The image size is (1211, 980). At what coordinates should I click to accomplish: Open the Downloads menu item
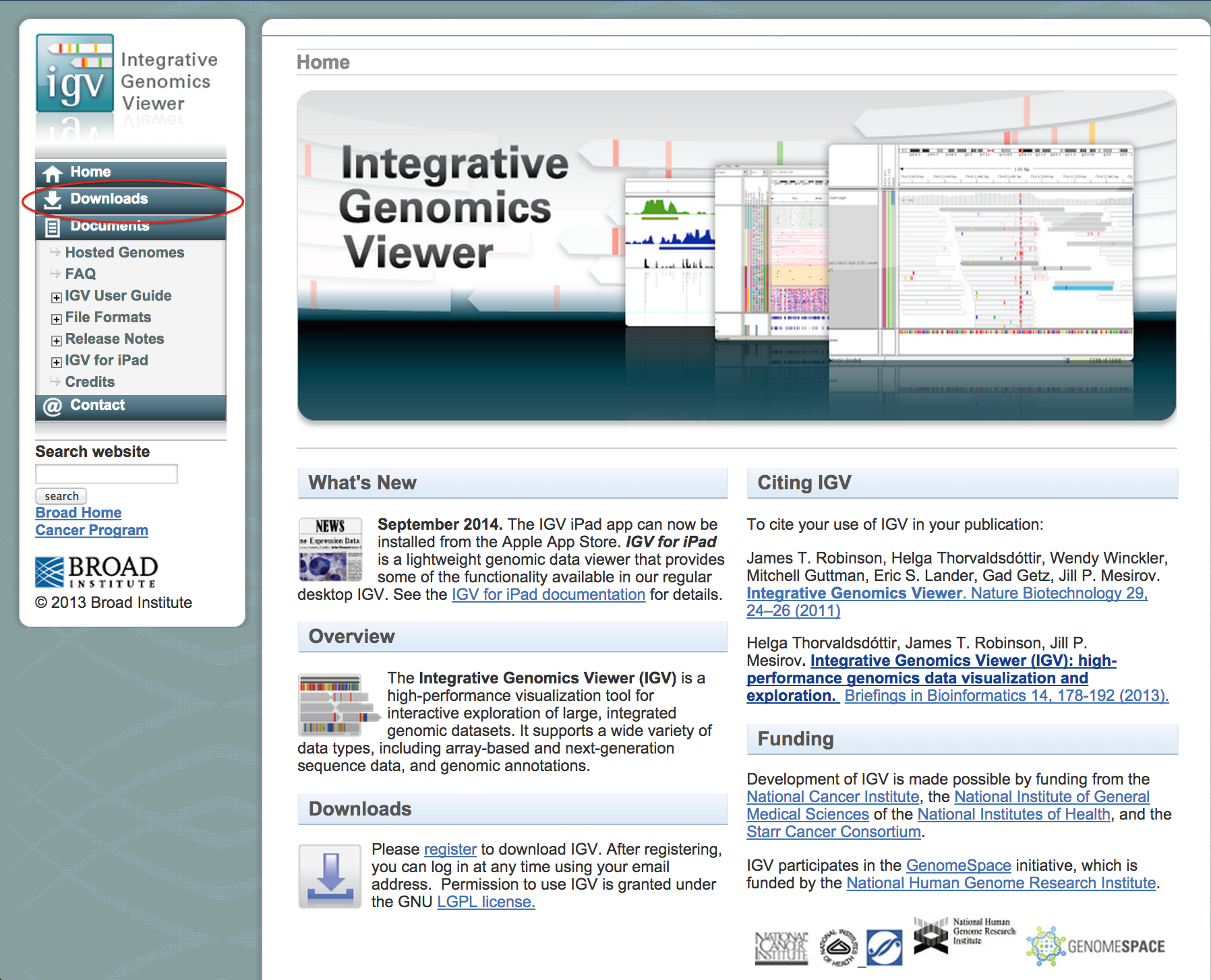click(x=131, y=200)
